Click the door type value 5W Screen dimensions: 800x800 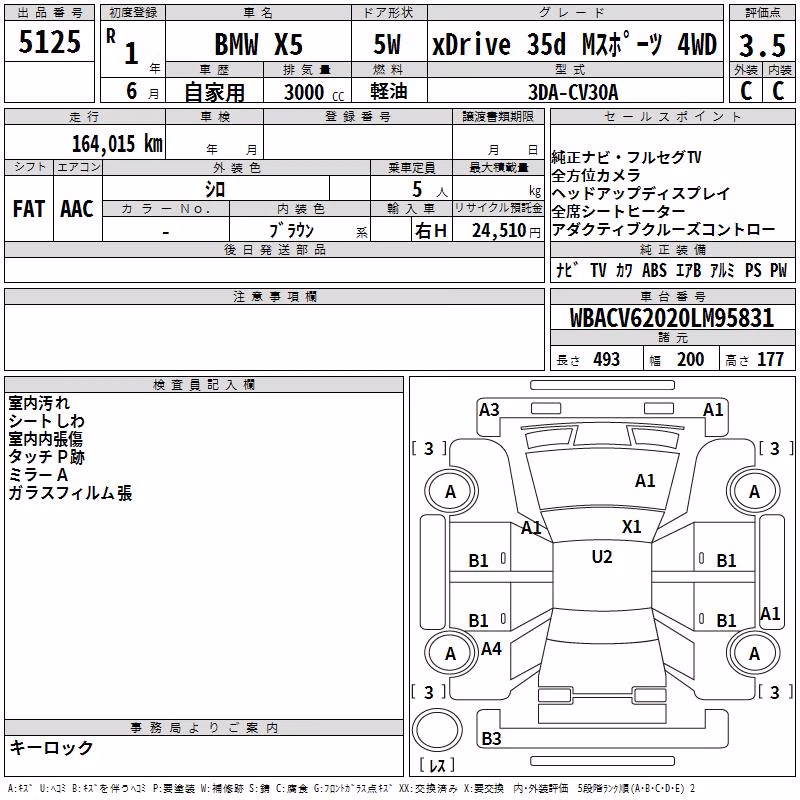387,44
